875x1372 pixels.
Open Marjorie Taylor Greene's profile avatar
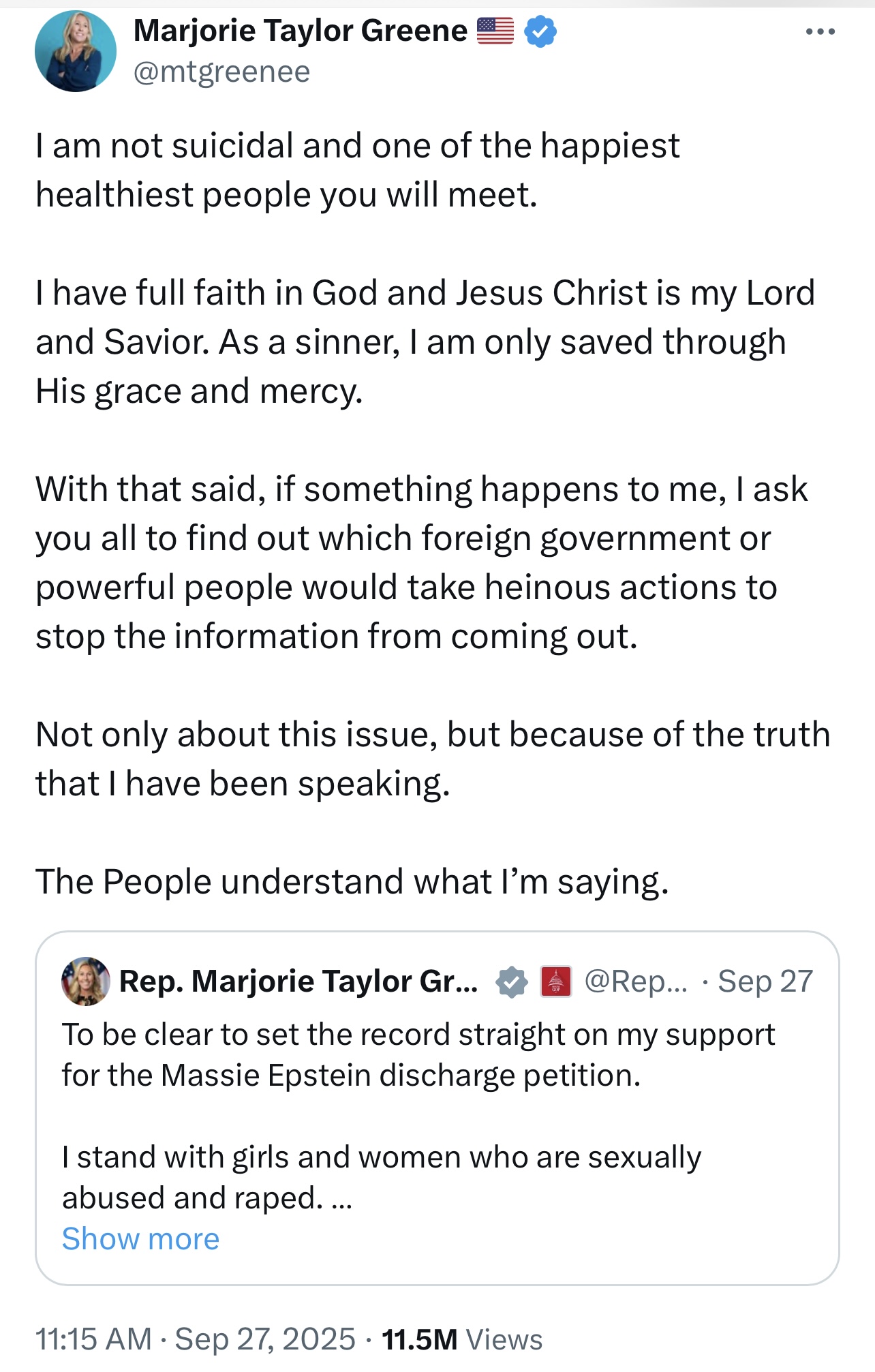(75, 52)
